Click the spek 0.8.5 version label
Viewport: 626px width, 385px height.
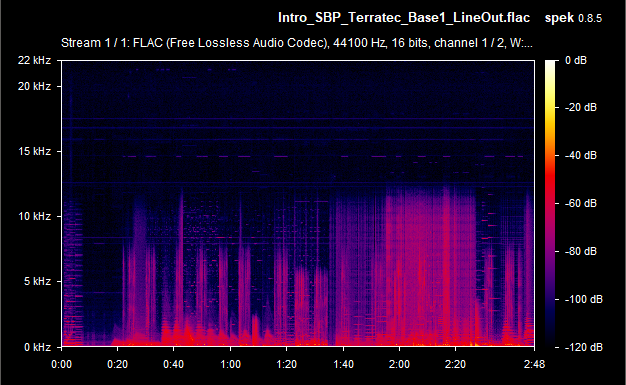coord(573,18)
